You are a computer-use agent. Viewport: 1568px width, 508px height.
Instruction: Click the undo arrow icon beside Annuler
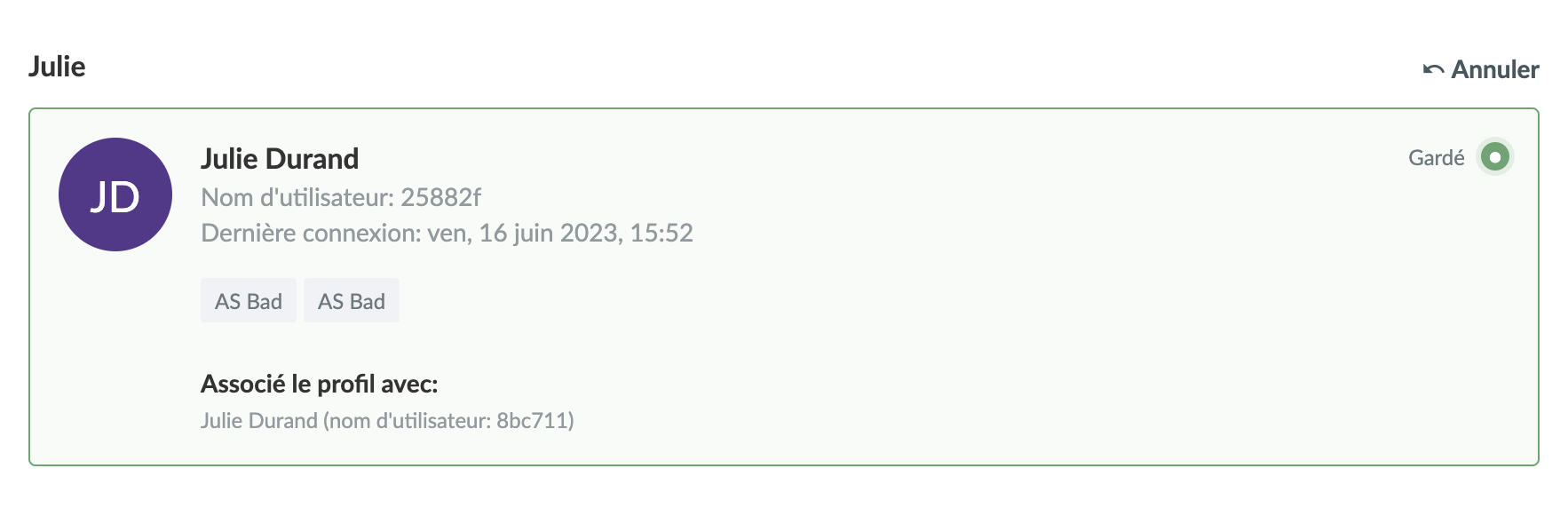pyautogui.click(x=1433, y=69)
